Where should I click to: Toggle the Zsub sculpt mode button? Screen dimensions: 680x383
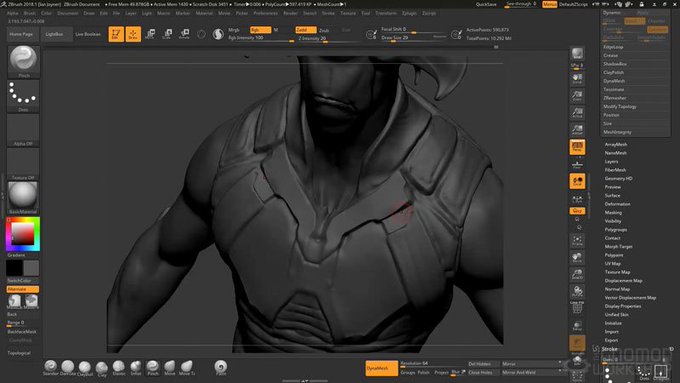pyautogui.click(x=324, y=30)
